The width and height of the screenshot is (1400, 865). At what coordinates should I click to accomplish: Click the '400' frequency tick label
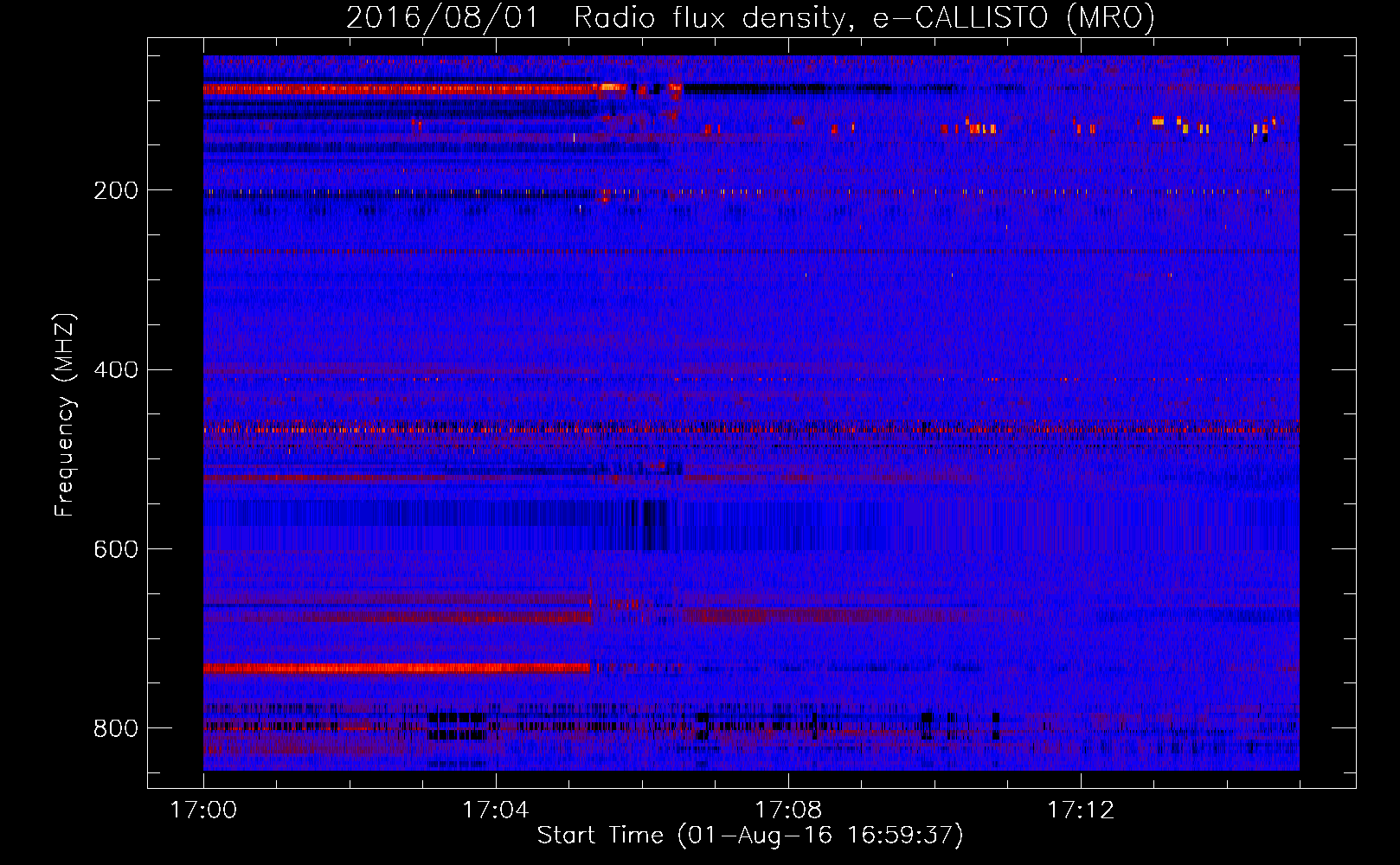tap(116, 370)
